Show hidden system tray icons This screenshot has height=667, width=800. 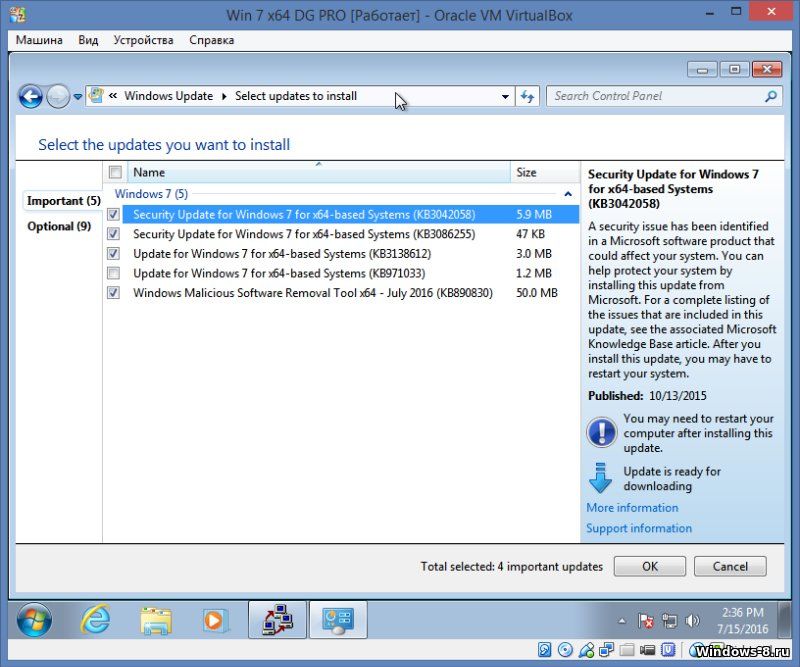(x=622, y=621)
